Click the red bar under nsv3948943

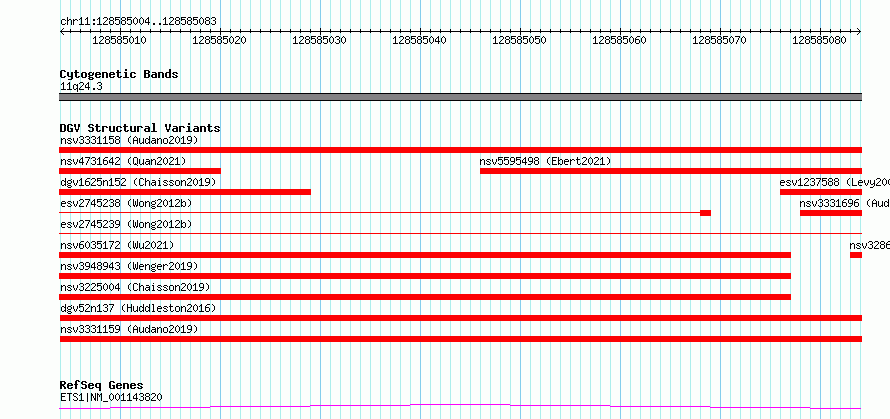click(425, 276)
